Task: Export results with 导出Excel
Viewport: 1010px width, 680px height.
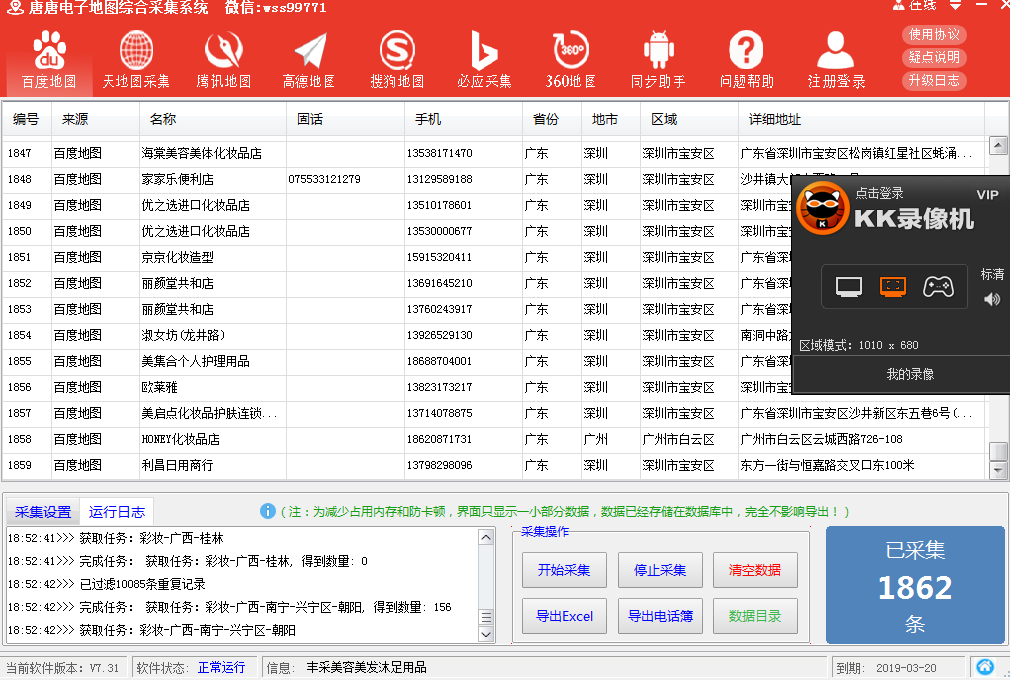Action: (564, 616)
